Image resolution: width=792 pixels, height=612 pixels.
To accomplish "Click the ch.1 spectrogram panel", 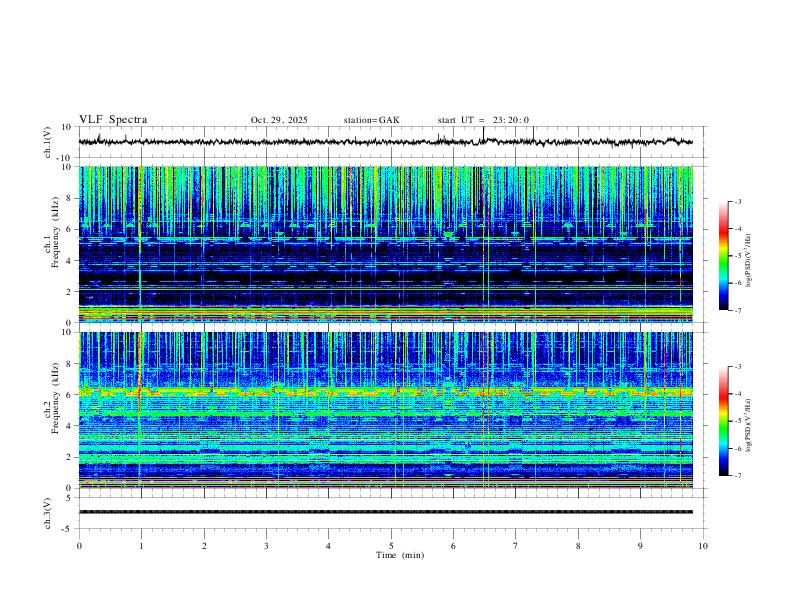I will (386, 244).
